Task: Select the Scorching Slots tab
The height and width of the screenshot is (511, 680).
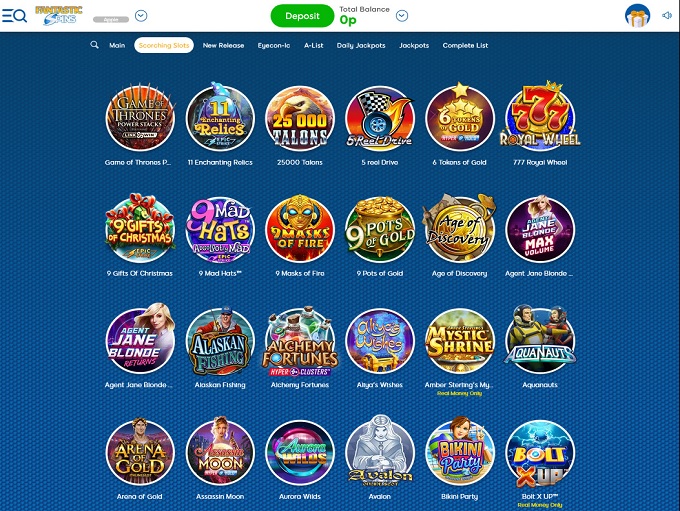Action: pos(164,45)
